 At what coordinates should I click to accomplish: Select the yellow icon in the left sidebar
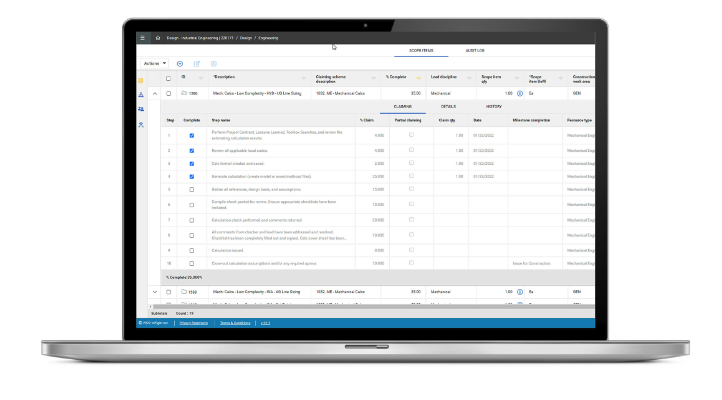point(141,81)
